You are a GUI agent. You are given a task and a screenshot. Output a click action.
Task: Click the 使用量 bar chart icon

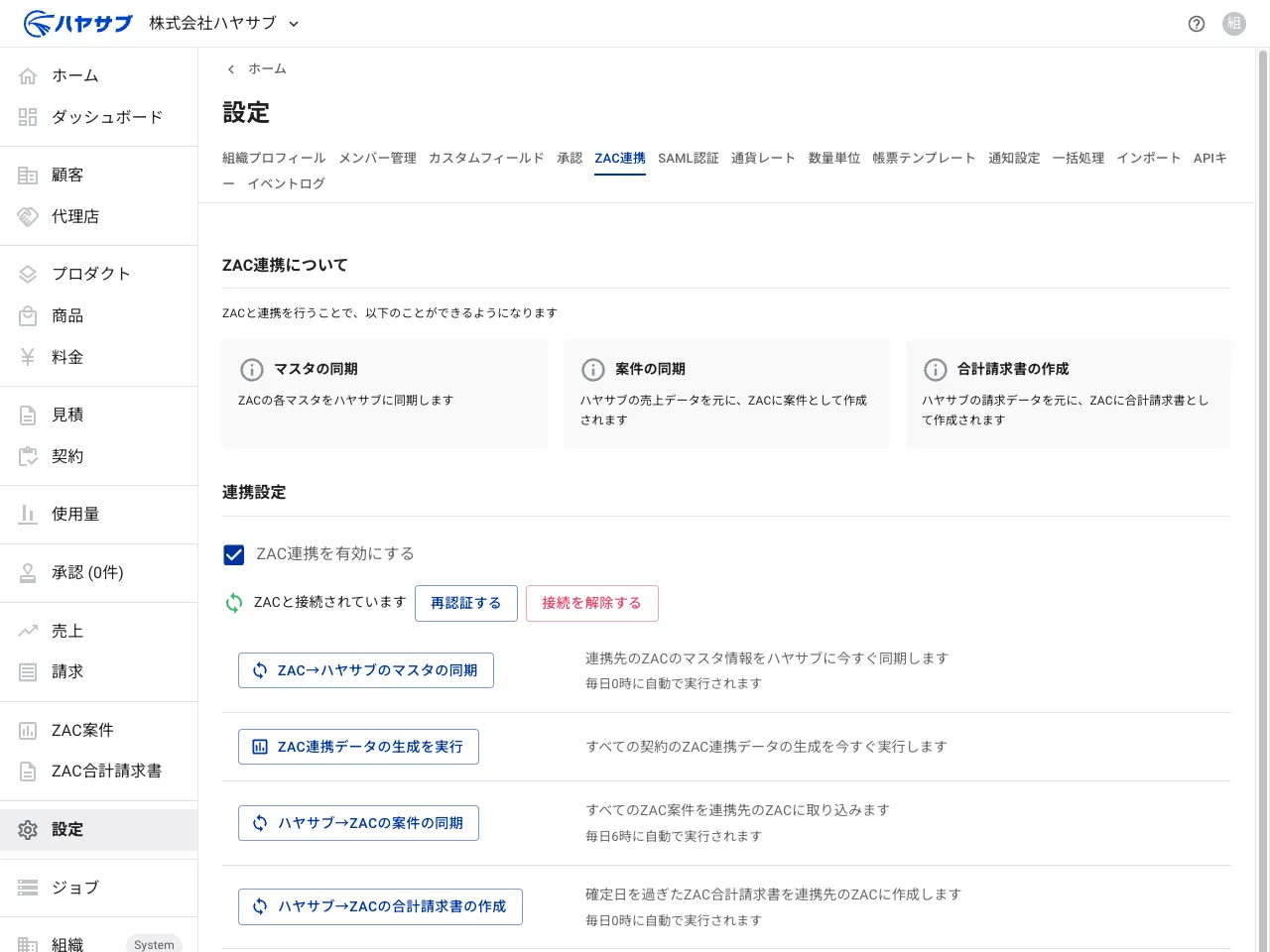28,514
